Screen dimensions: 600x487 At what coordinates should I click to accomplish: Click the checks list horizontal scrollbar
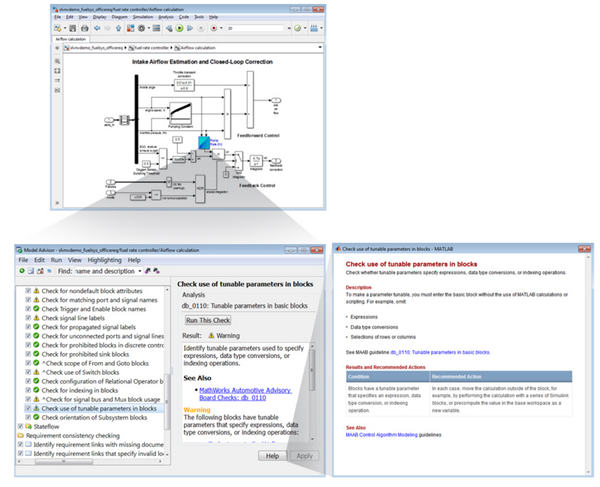pos(64,462)
